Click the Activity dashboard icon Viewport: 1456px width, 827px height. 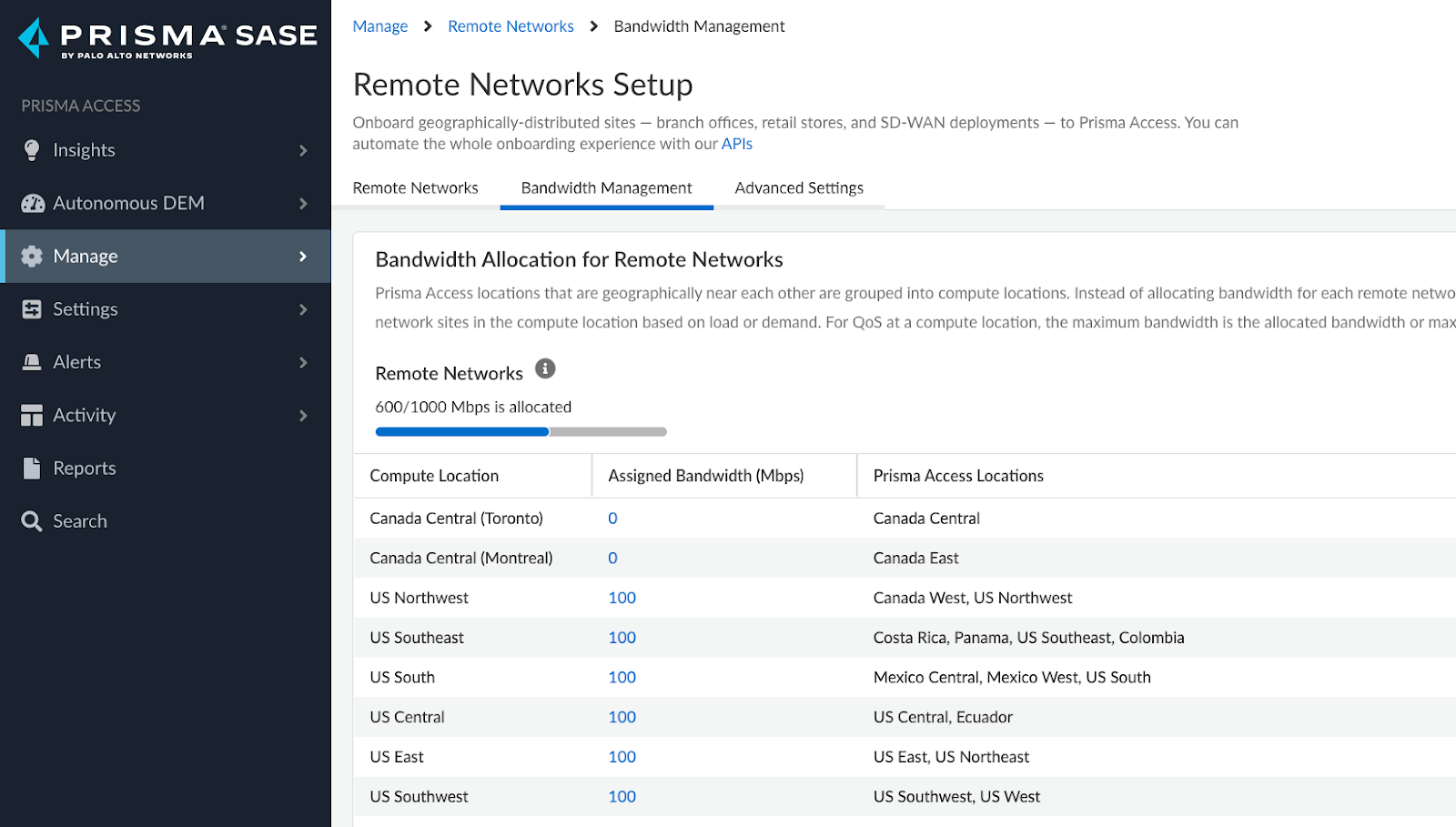(x=32, y=416)
